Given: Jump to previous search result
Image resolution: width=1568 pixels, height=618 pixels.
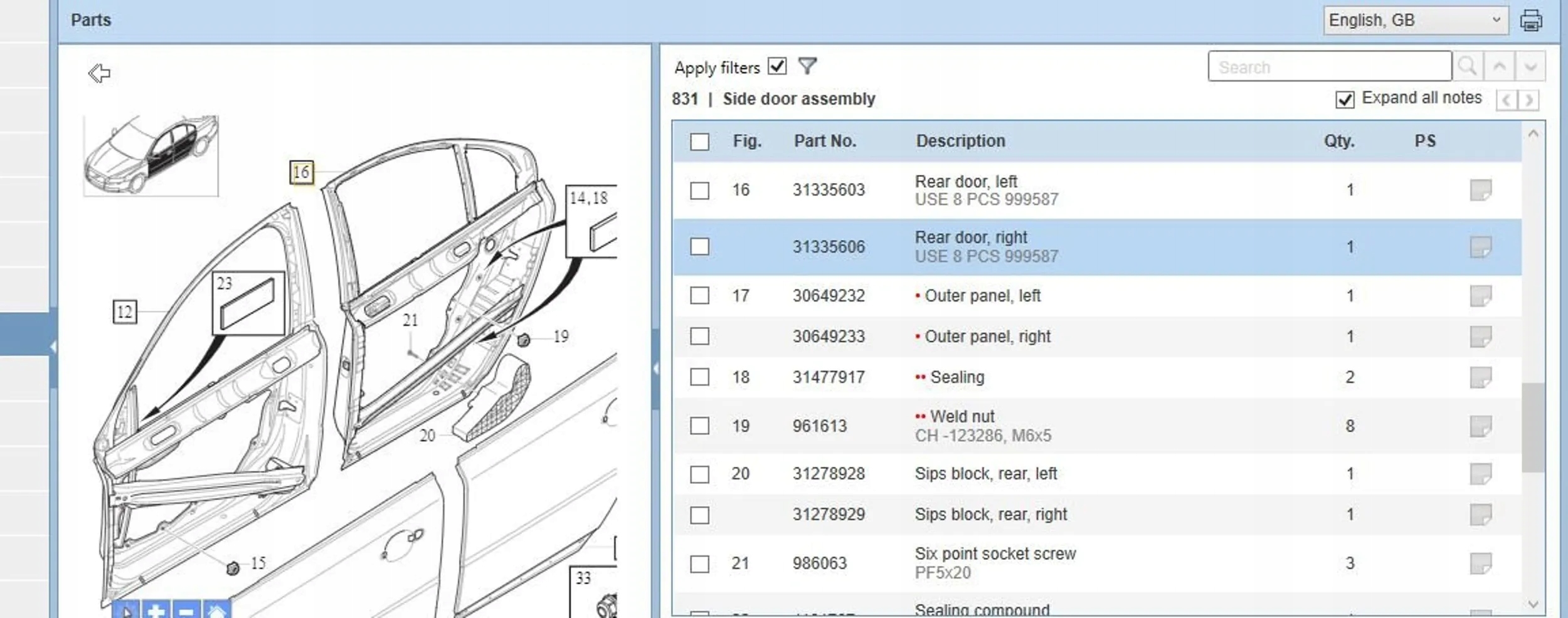Looking at the screenshot, I should click(1499, 66).
